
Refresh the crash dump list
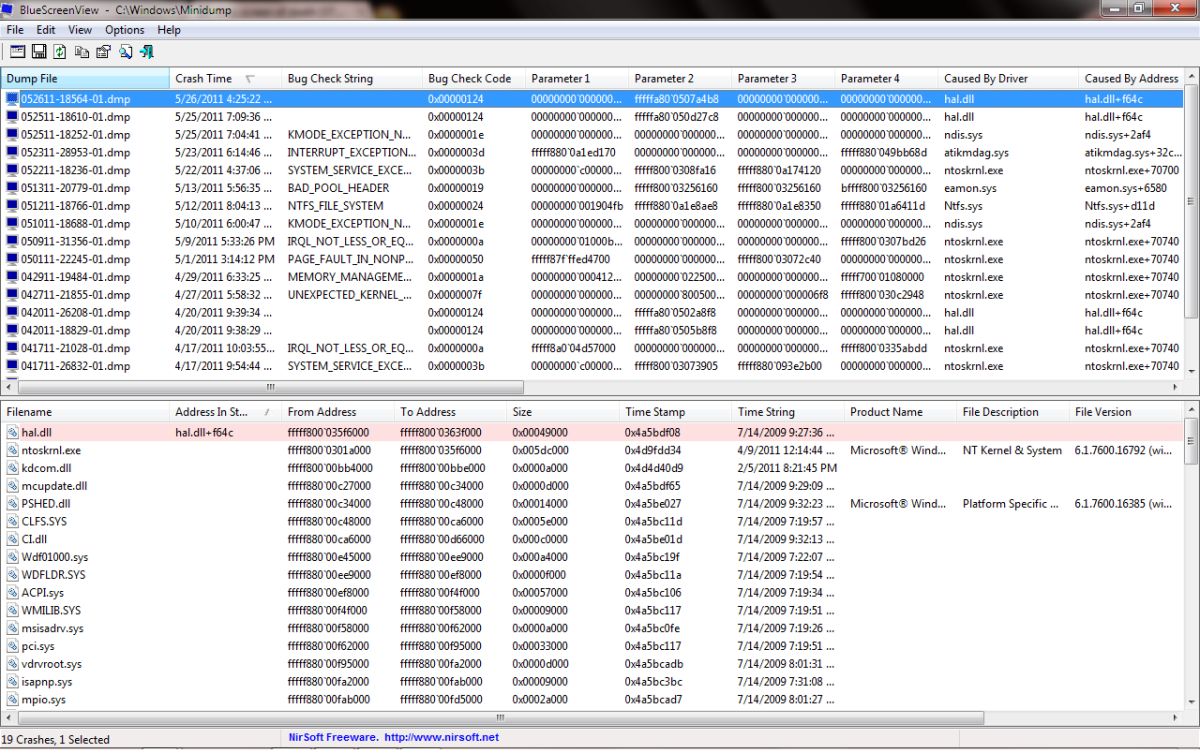coord(60,51)
